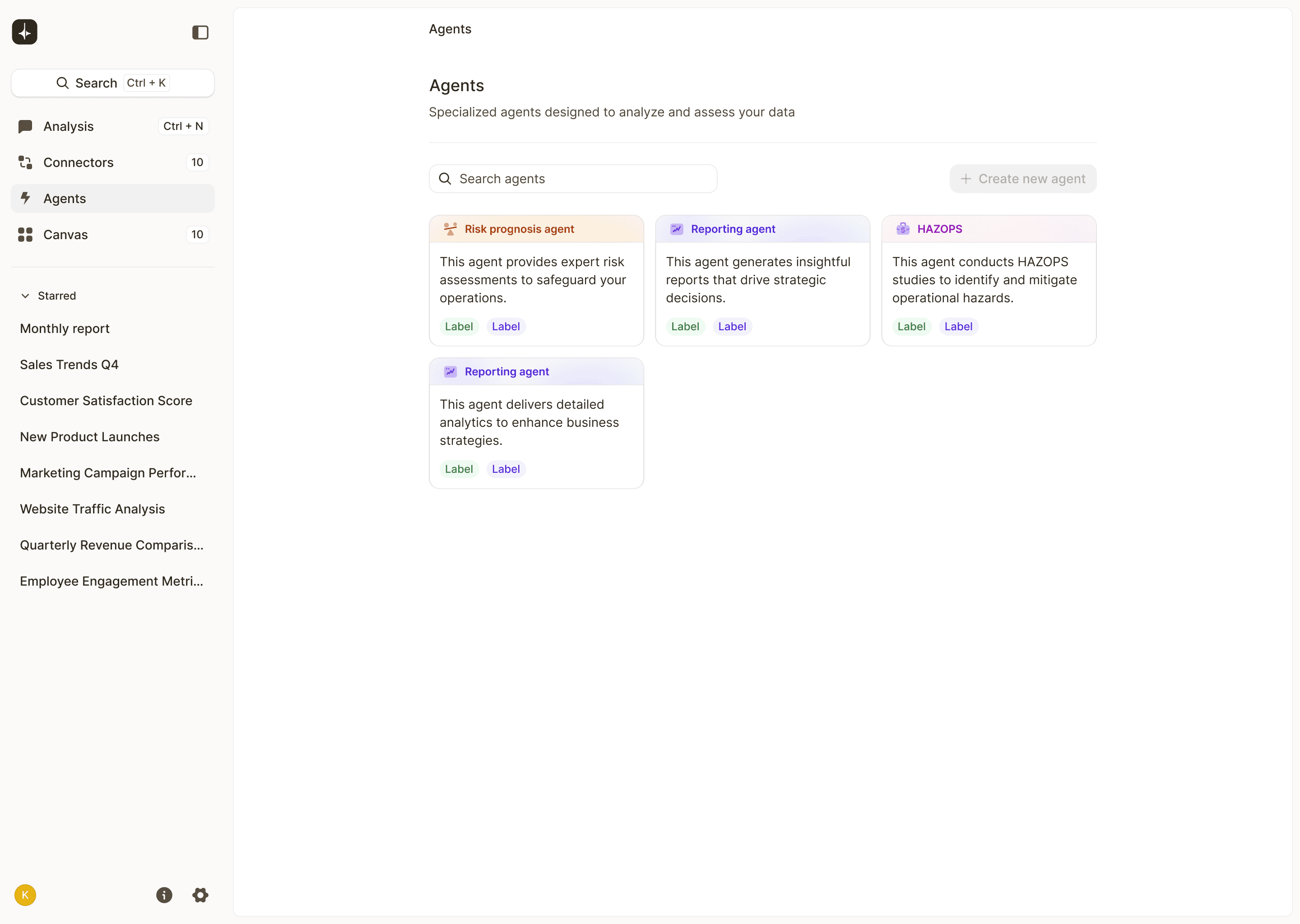
Task: Click Create new agent button
Action: [x=1023, y=179]
